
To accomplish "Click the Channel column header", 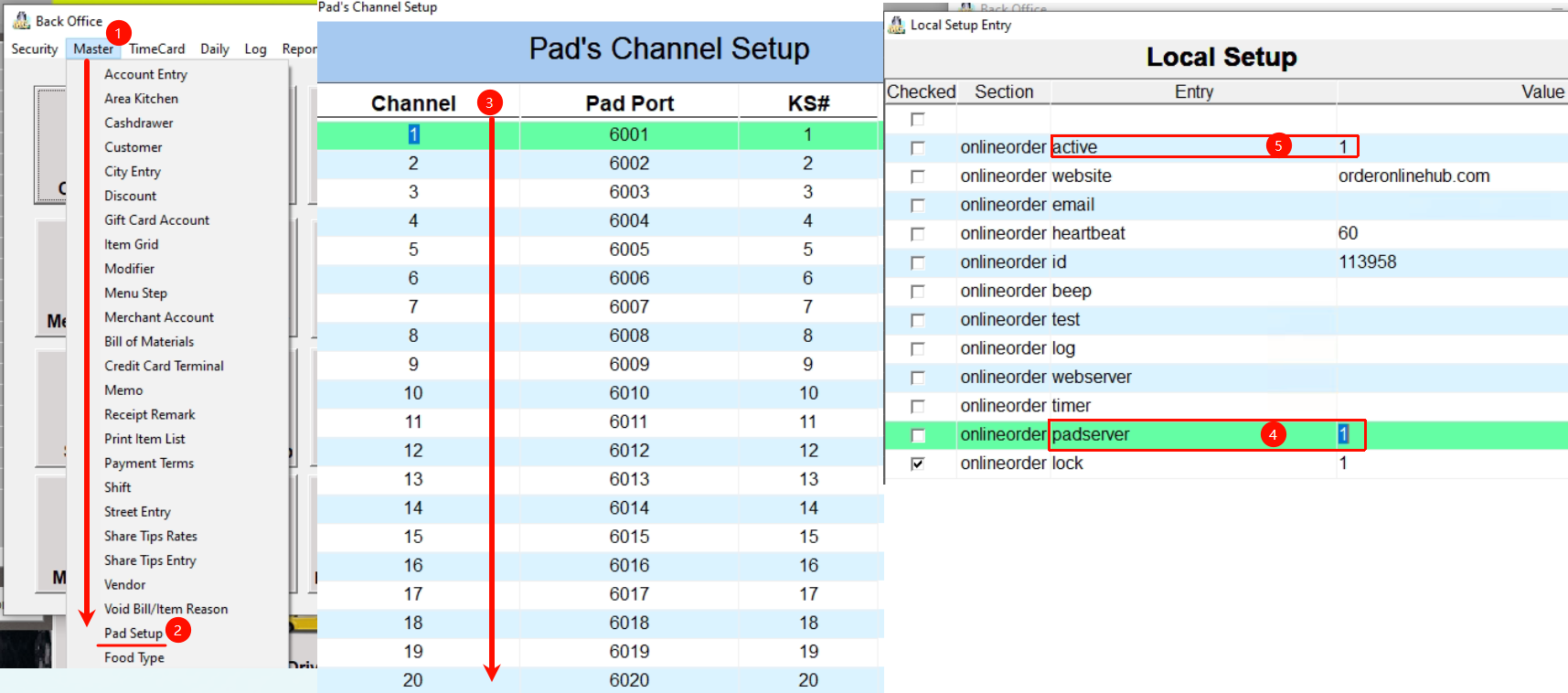I will tap(413, 103).
